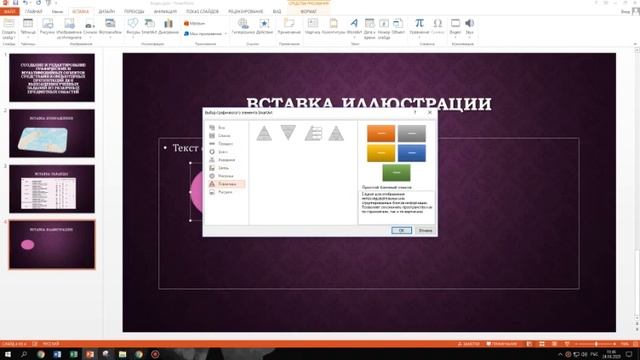Screen dimensions: 640x360
Task: Select slide 1 title thumbnail
Action: tap(52, 78)
